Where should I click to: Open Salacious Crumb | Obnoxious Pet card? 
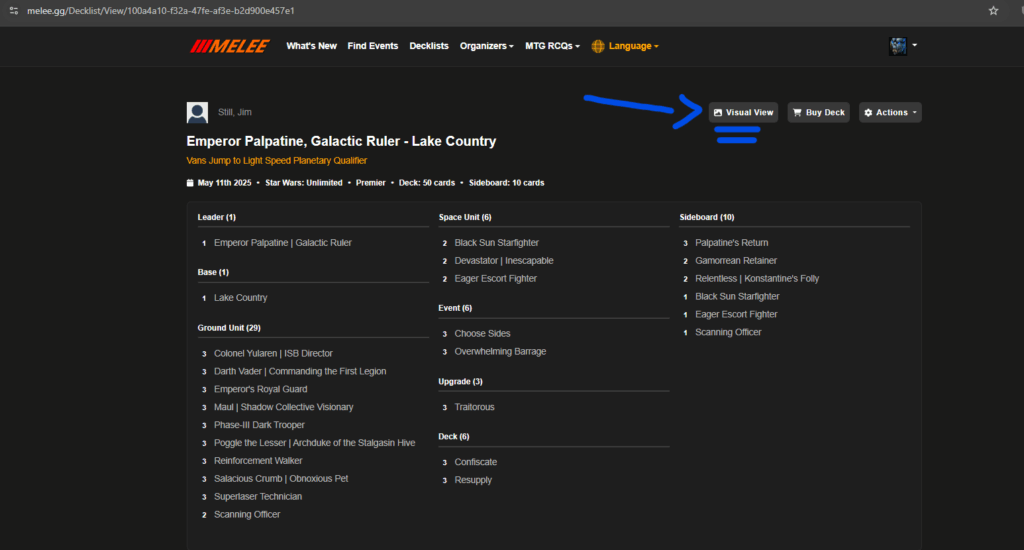pos(281,479)
